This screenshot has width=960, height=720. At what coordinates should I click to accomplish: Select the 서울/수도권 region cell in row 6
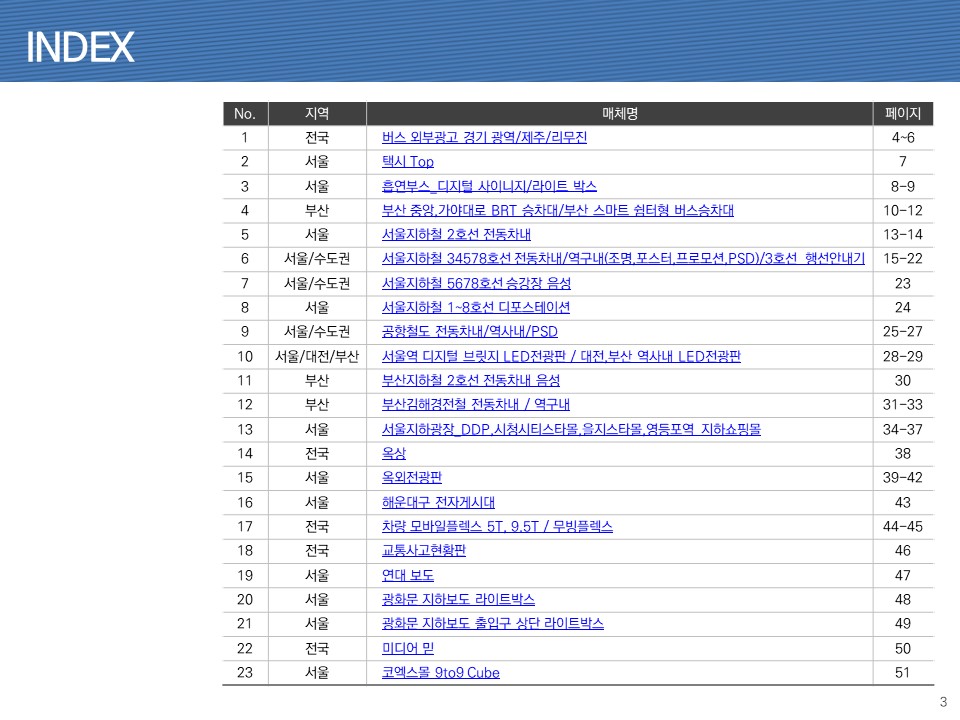click(317, 258)
